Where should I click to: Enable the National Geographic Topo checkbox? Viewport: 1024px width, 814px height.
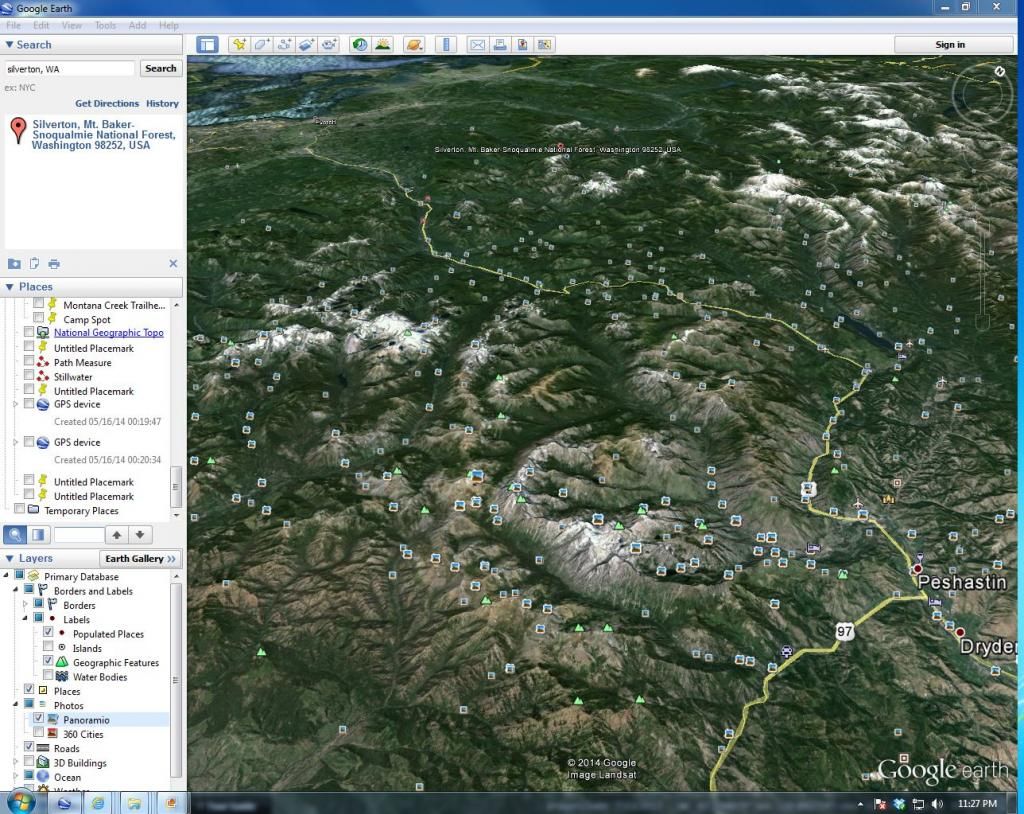coord(29,332)
